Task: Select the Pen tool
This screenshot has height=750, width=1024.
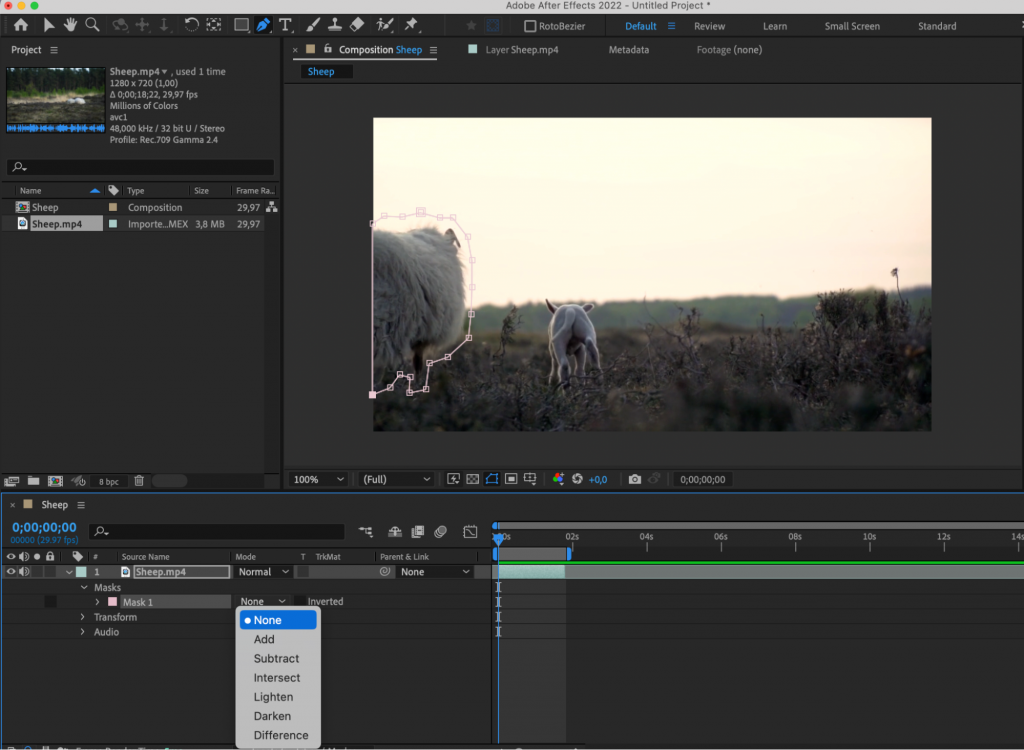Action: [x=264, y=24]
